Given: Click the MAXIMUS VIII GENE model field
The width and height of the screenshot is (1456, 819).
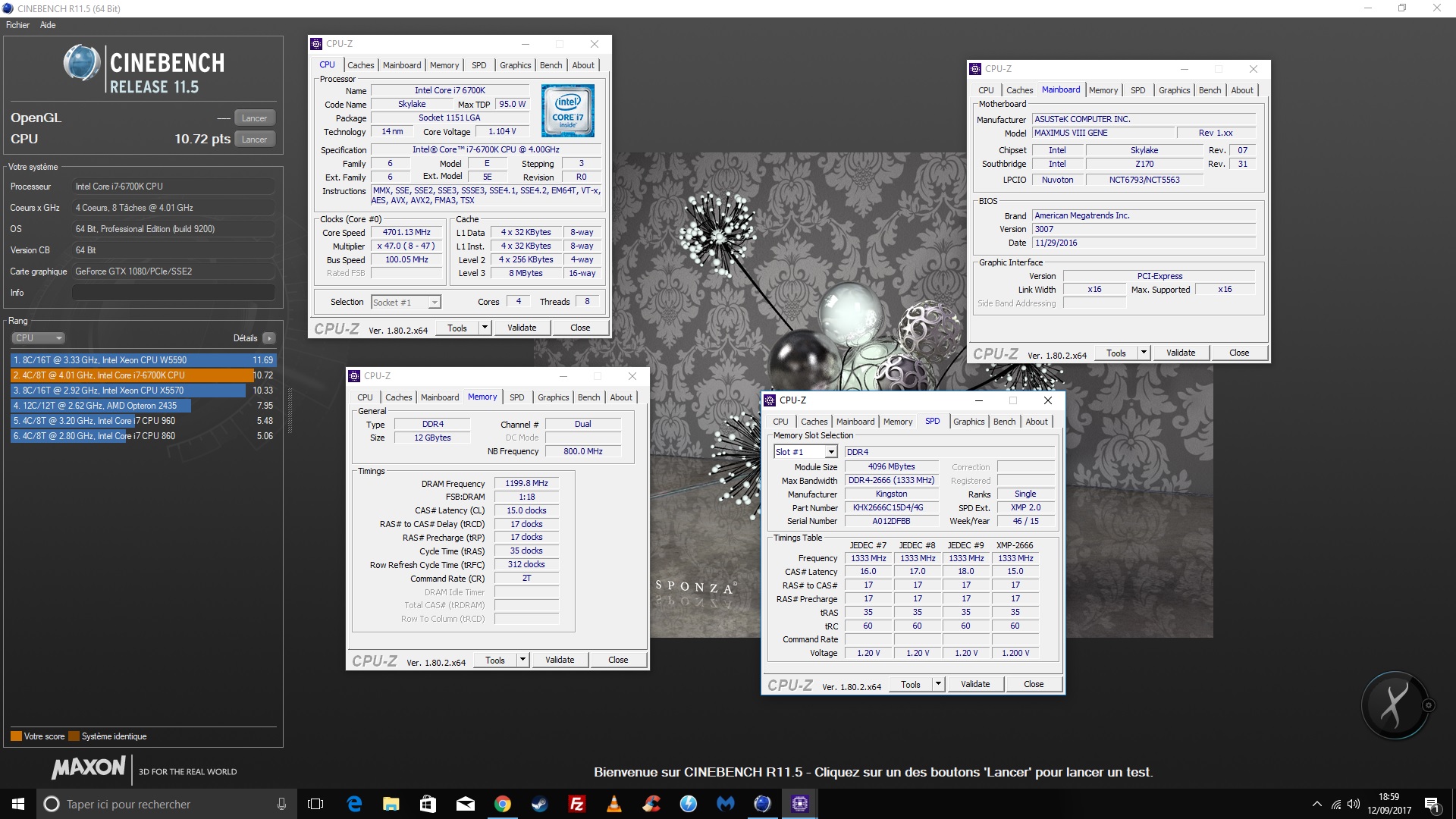Looking at the screenshot, I should (x=1103, y=133).
